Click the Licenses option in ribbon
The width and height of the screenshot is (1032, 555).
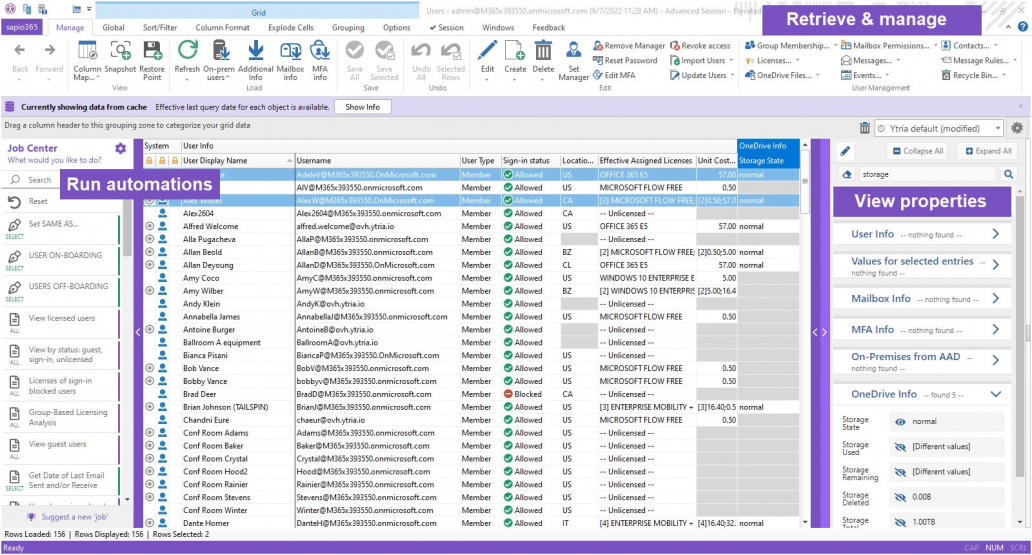pos(772,61)
